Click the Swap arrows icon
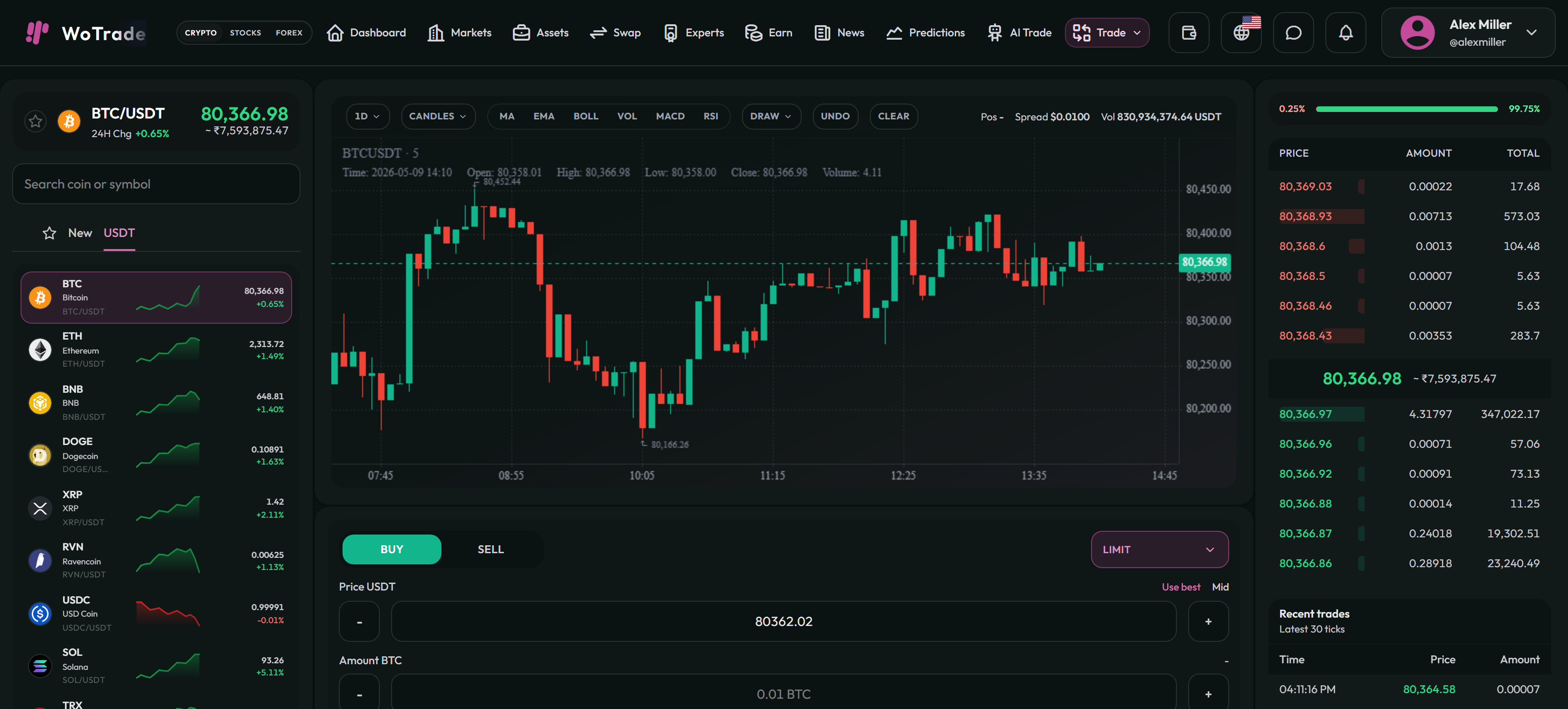 (598, 33)
